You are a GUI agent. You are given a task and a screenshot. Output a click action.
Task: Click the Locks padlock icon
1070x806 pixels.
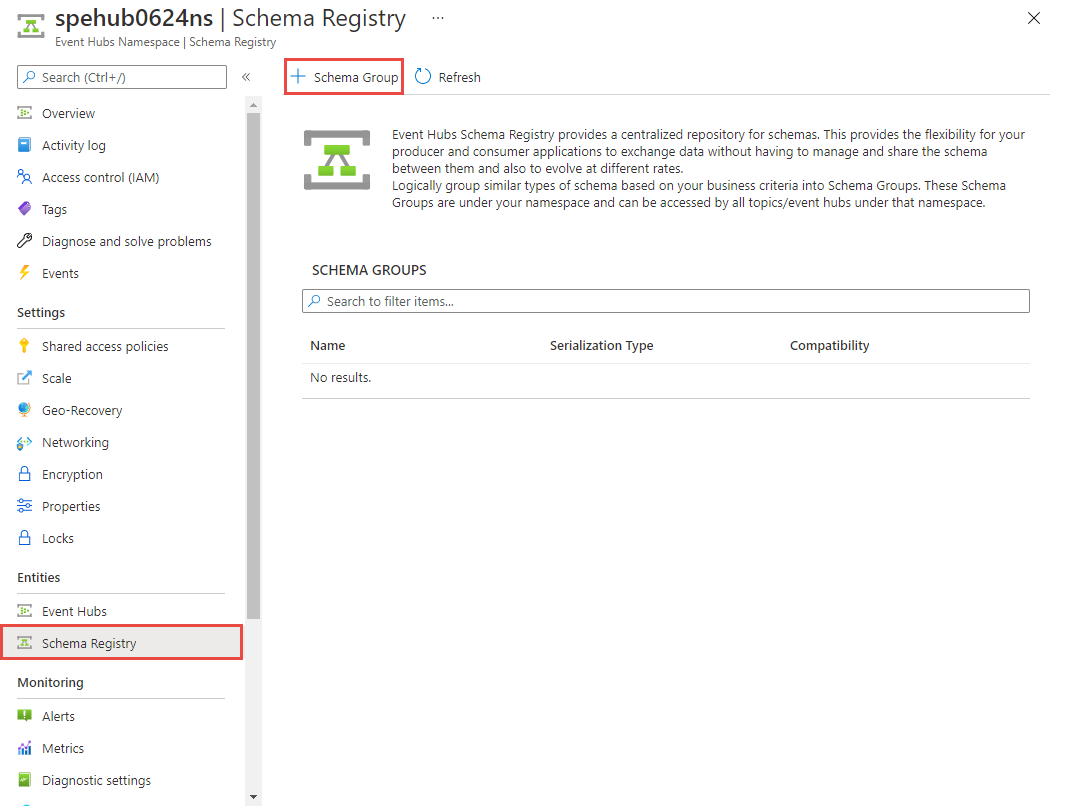click(x=25, y=538)
